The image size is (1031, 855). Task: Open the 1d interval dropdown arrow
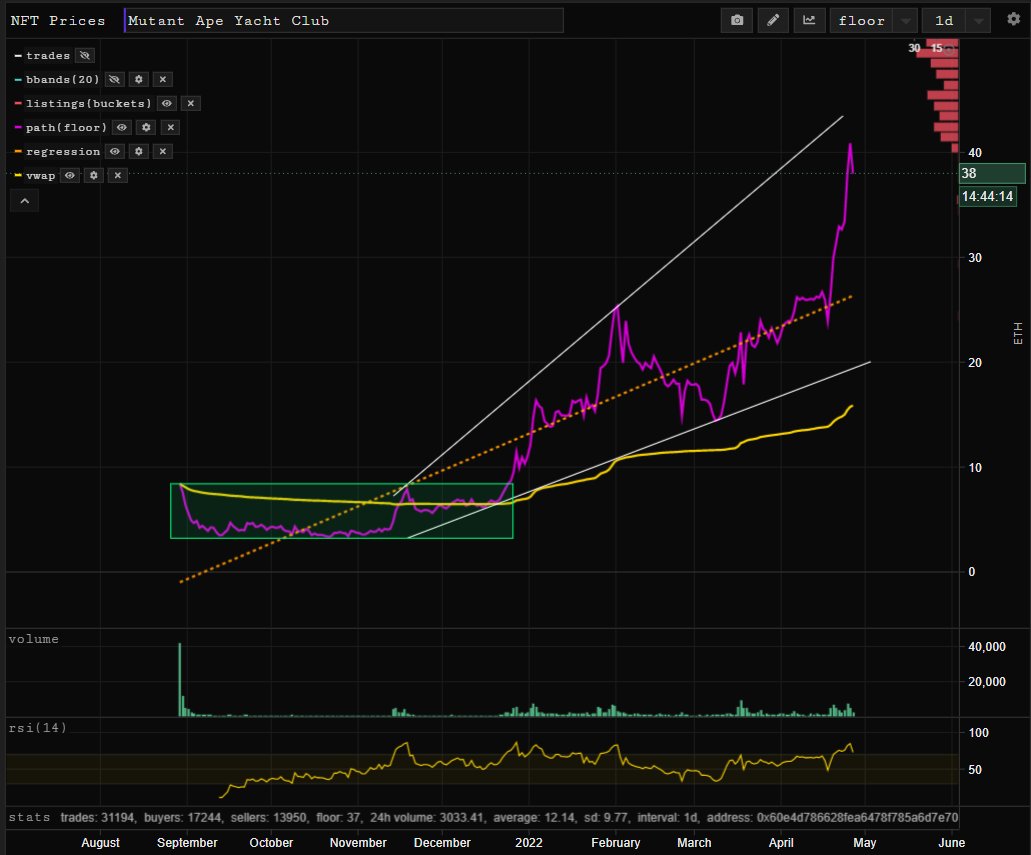978,20
